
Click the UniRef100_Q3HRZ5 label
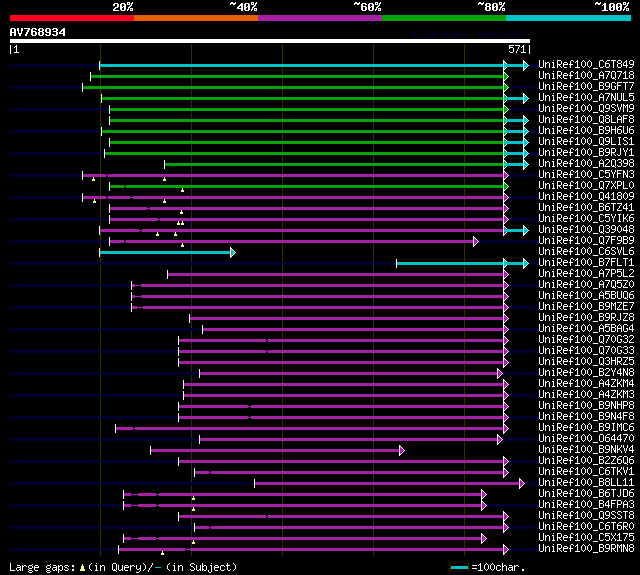[x=586, y=362]
